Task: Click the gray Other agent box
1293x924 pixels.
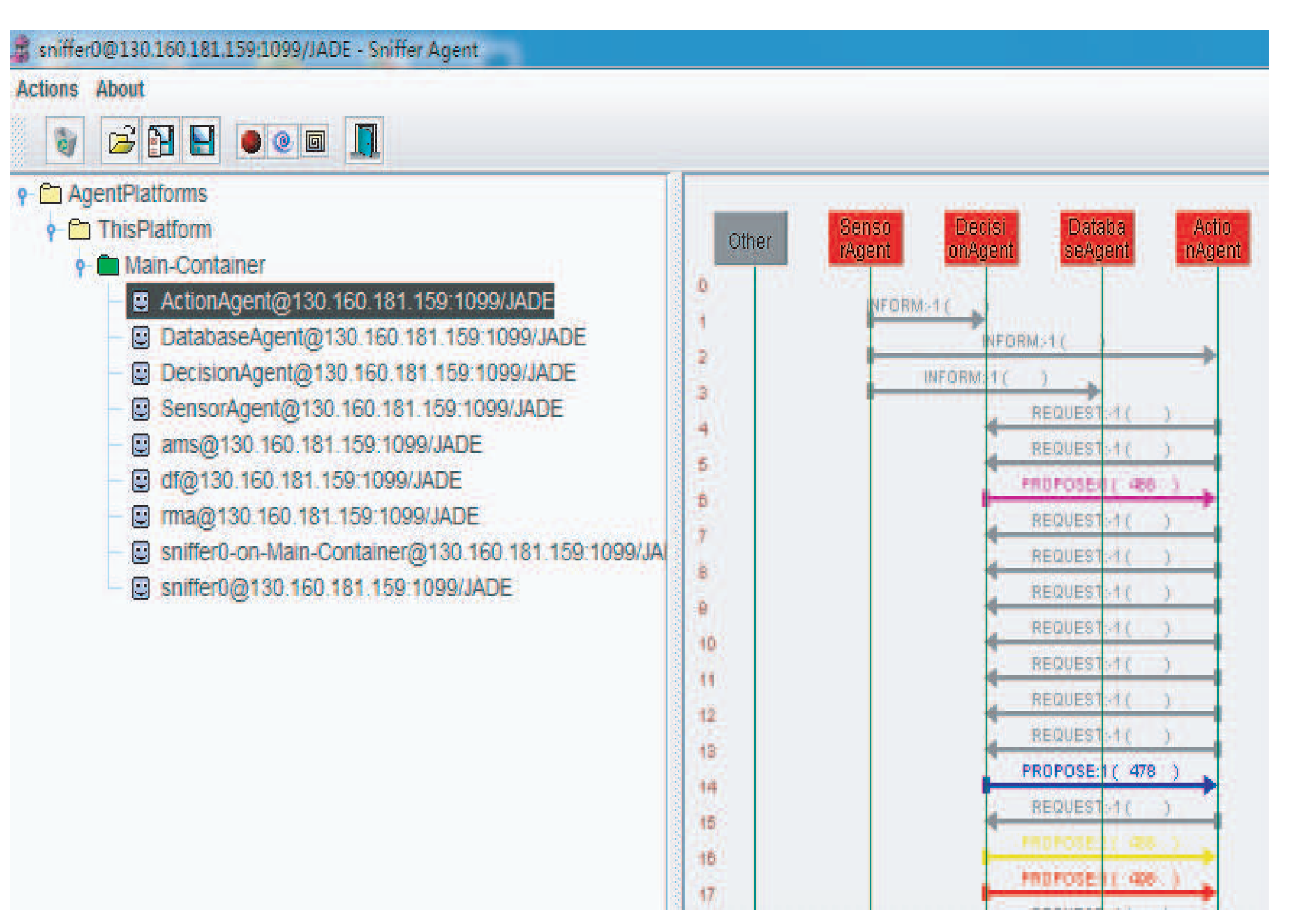Action: coord(750,239)
